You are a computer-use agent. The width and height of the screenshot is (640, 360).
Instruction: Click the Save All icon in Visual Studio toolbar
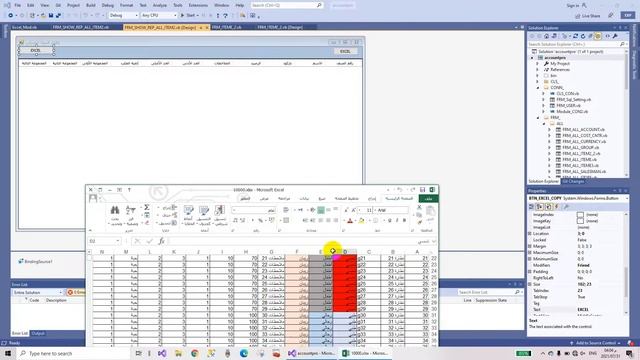[x=58, y=16]
